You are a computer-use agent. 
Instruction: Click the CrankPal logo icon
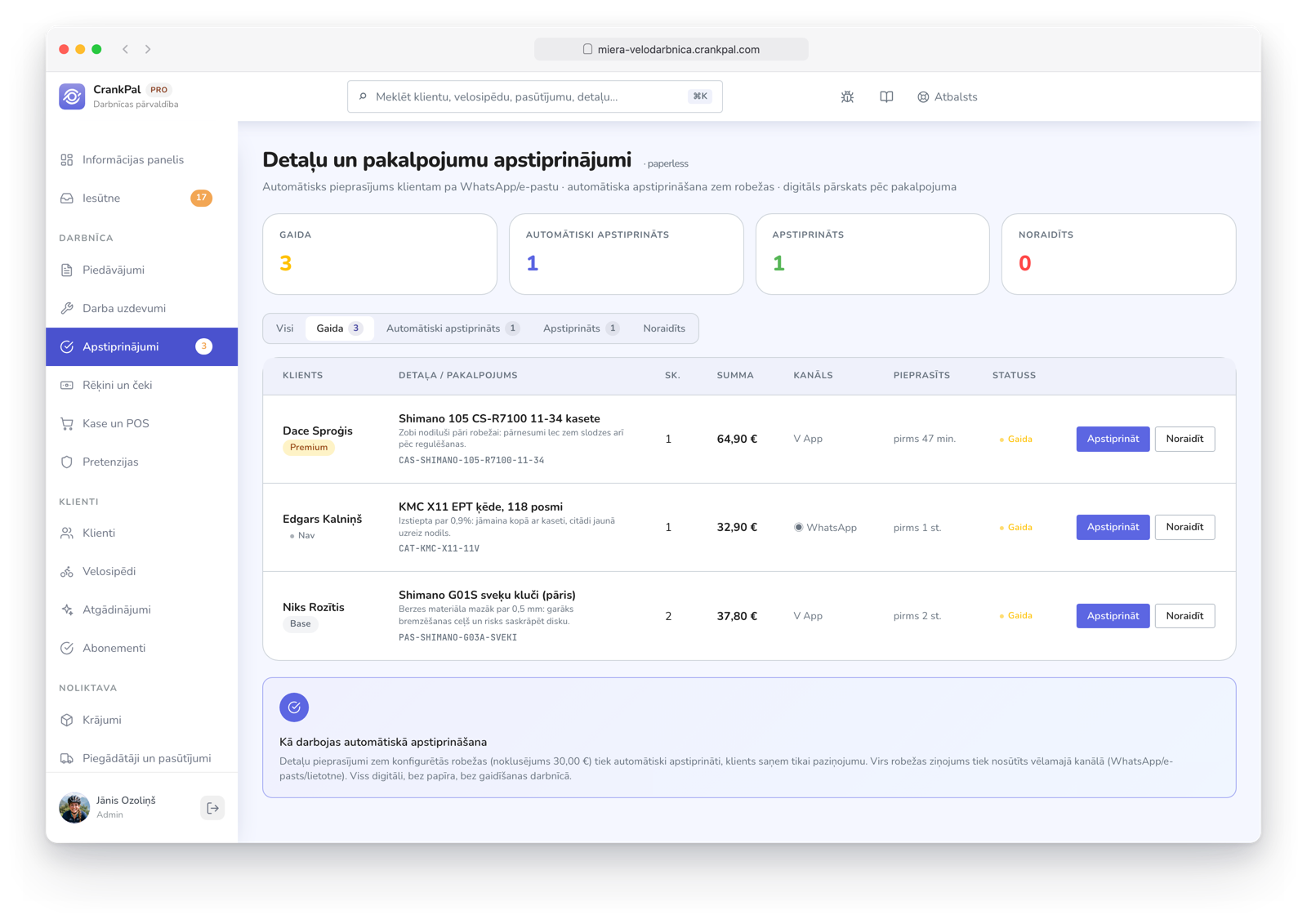72,96
